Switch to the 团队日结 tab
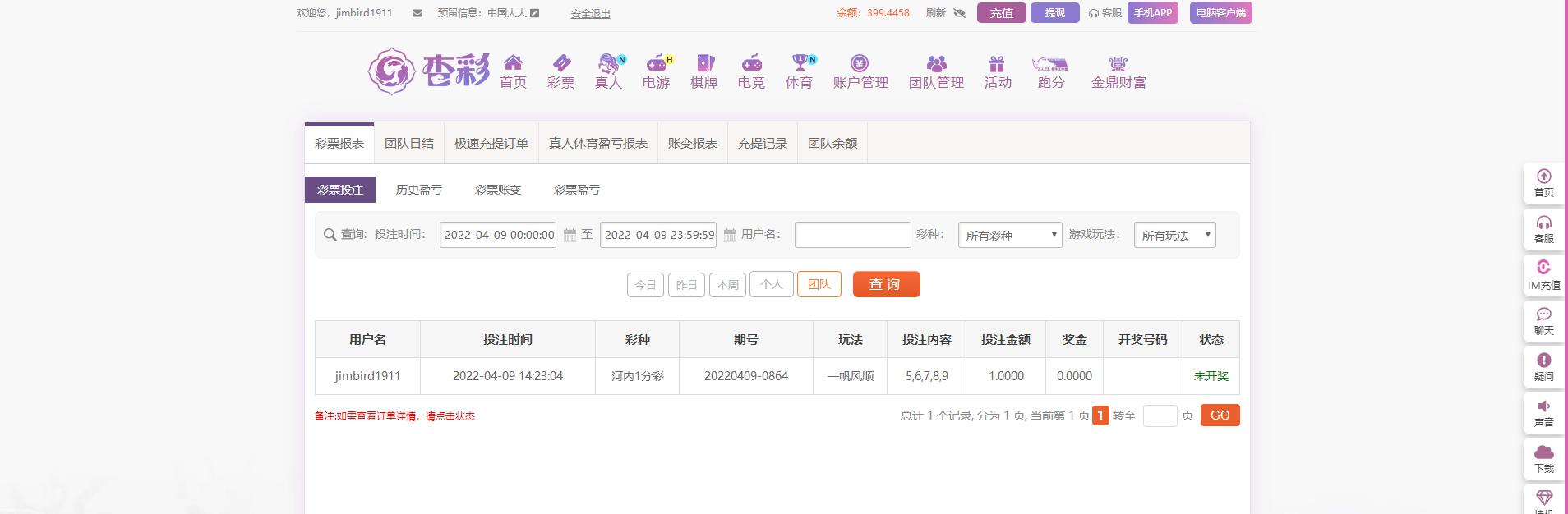1568x514 pixels. pyautogui.click(x=408, y=144)
